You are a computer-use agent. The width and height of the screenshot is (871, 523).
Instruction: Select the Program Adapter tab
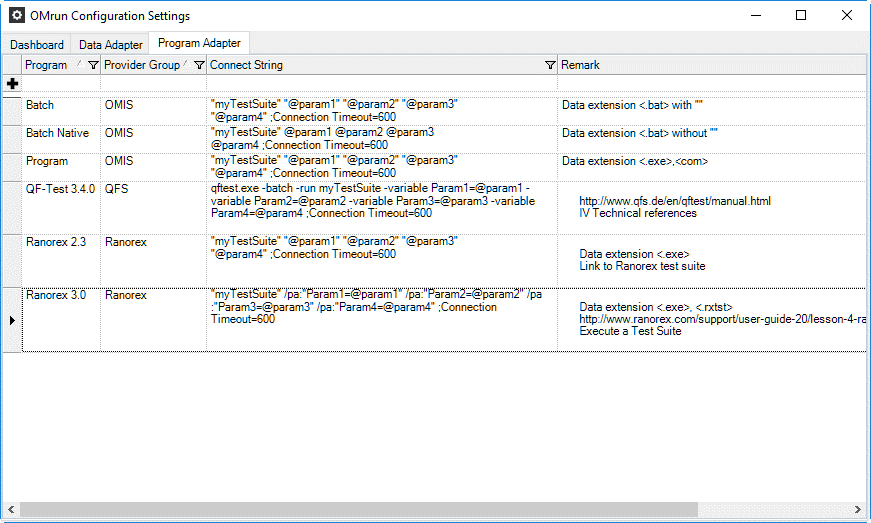[x=199, y=43]
